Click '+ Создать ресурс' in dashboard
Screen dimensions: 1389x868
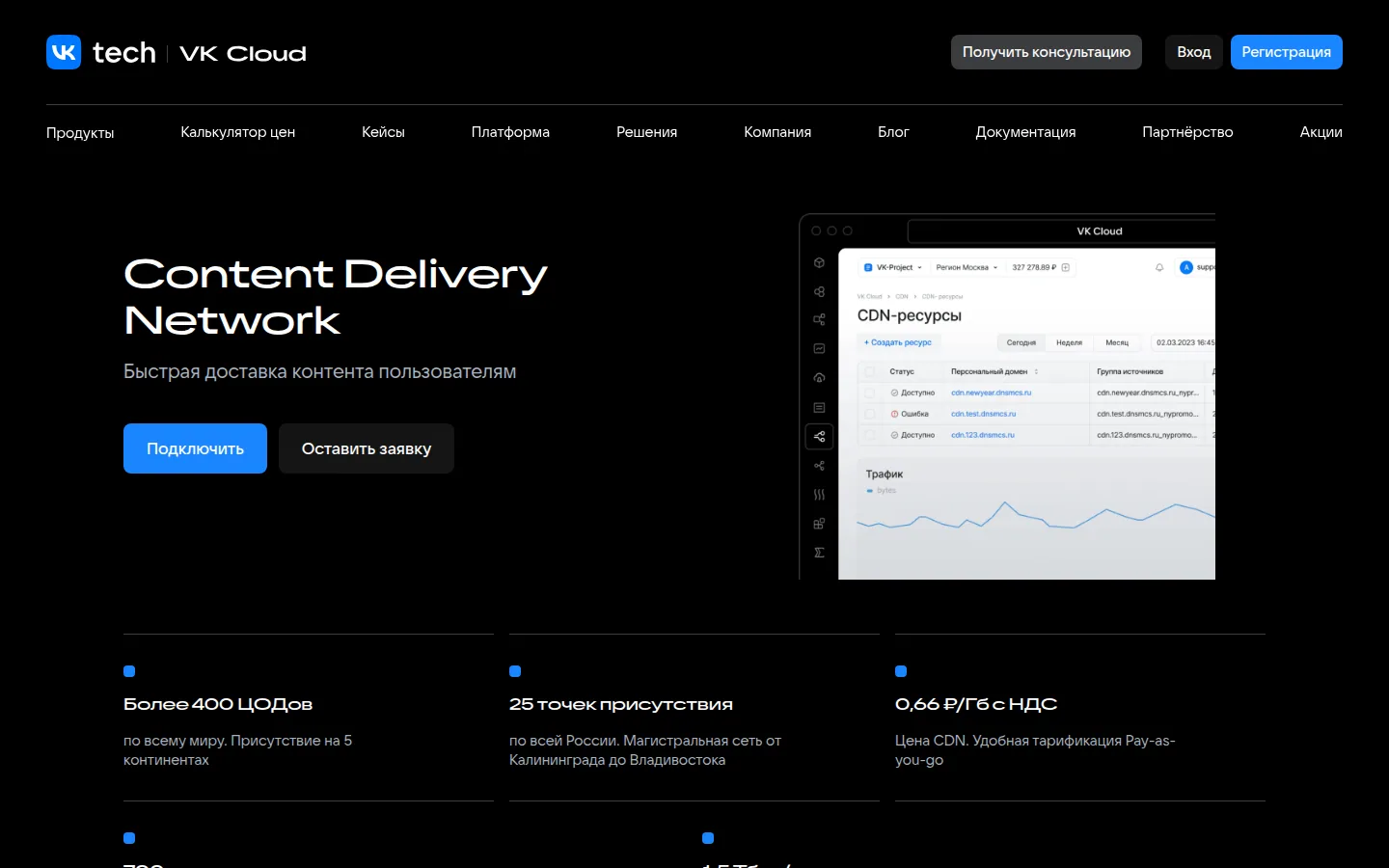(x=898, y=342)
